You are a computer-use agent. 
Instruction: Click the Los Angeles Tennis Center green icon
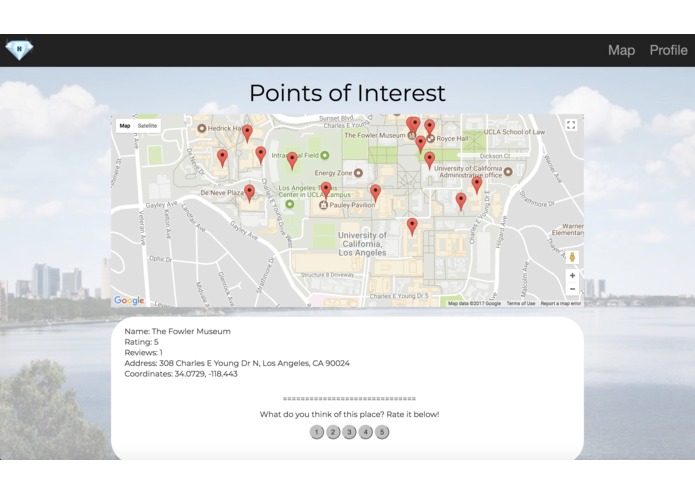click(289, 204)
